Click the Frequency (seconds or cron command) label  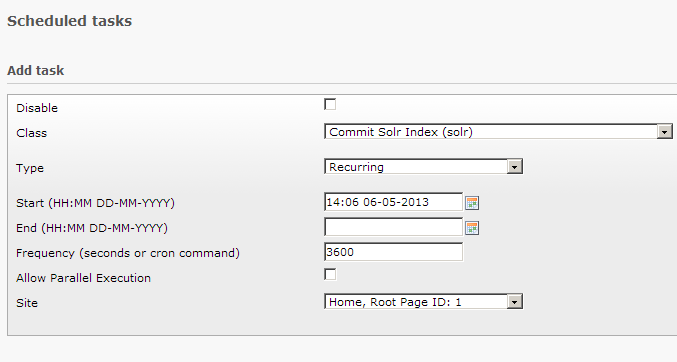(x=128, y=253)
